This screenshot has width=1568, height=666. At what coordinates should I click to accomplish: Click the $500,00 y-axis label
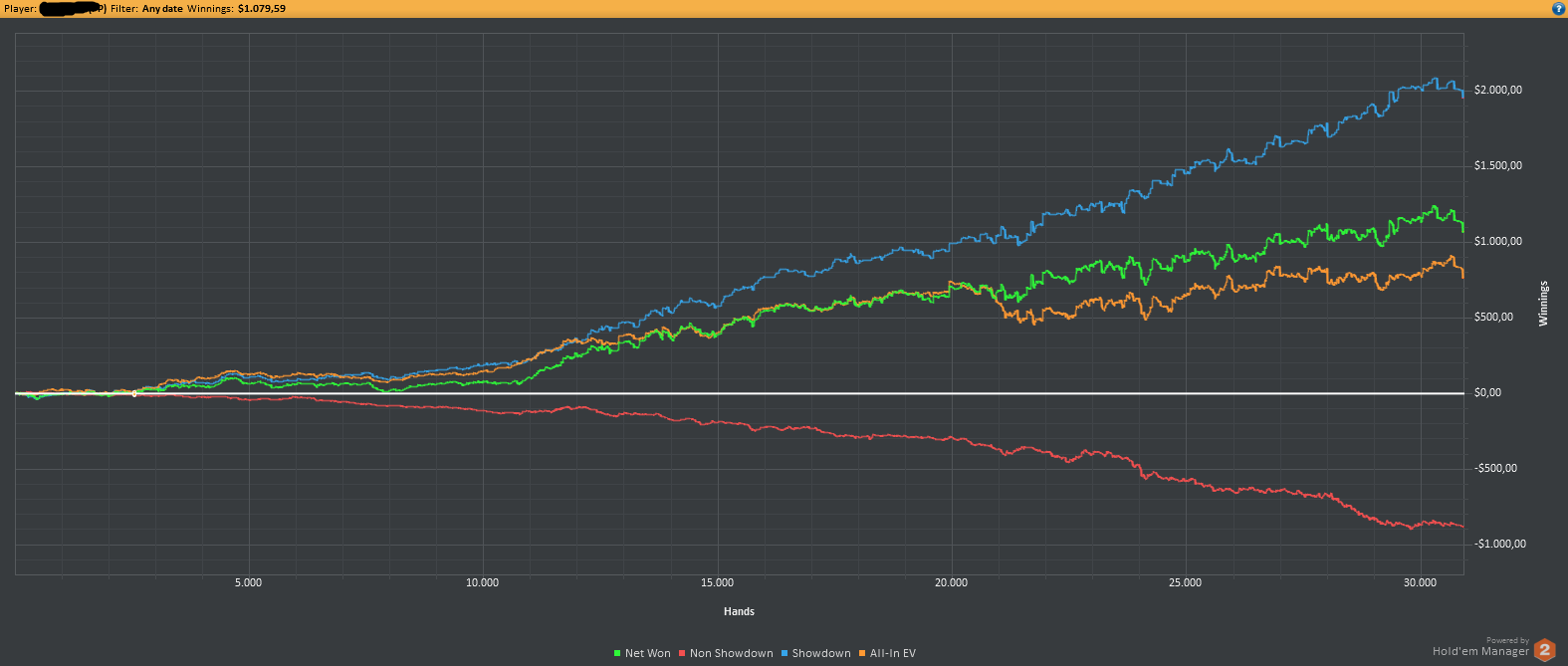pos(1493,318)
